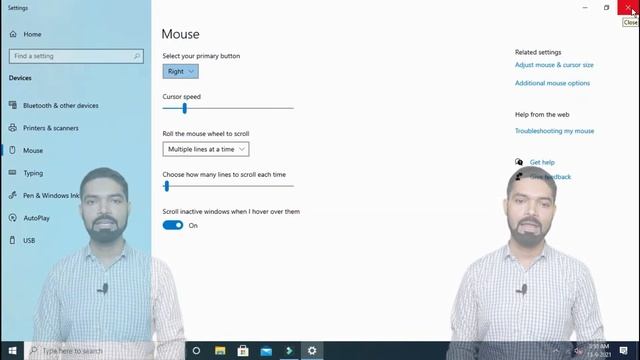
Task: Open the Windows Start menu
Action: pyautogui.click(x=12, y=351)
